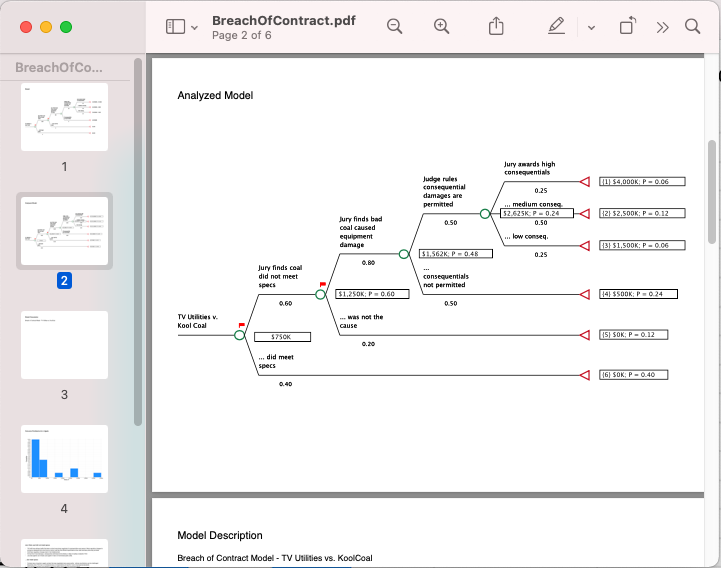Click red terminal triangle for outcome {3}
This screenshot has width=721, height=568.
584,246
